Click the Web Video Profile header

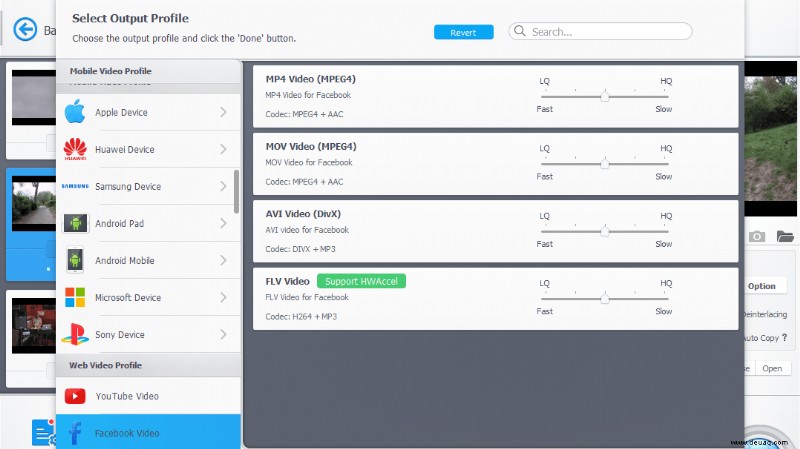[148, 365]
